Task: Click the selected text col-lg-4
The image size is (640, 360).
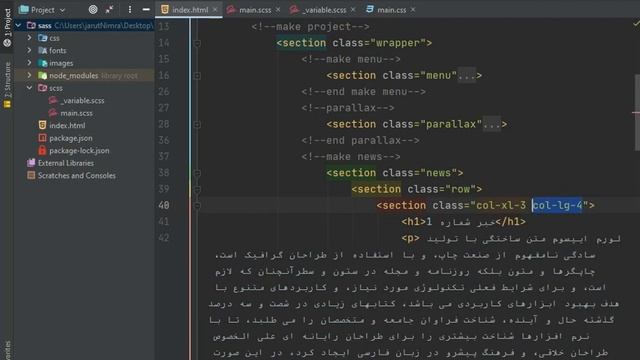Action: point(557,205)
